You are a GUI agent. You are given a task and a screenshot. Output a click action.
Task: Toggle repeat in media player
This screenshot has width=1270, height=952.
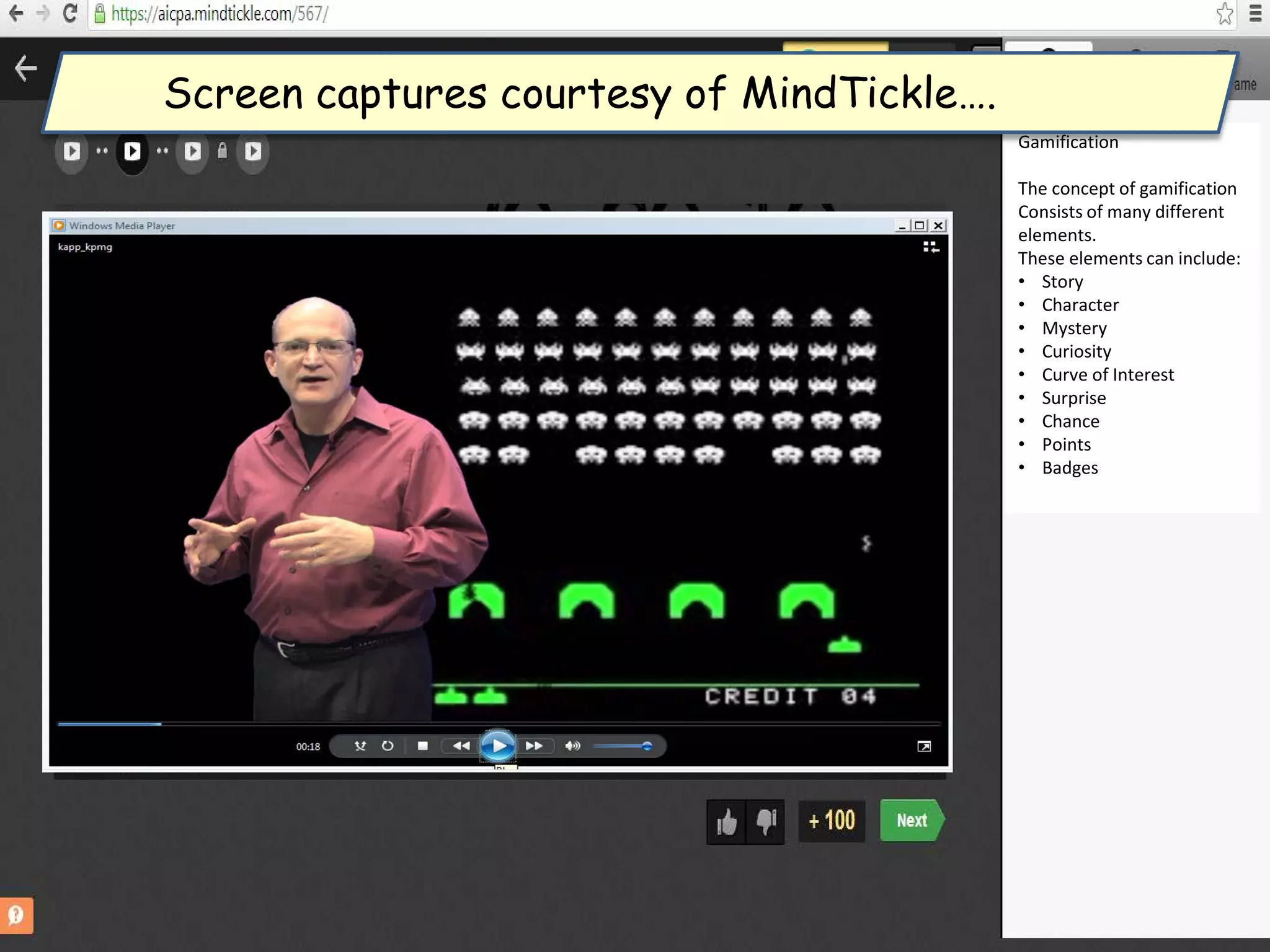(388, 746)
